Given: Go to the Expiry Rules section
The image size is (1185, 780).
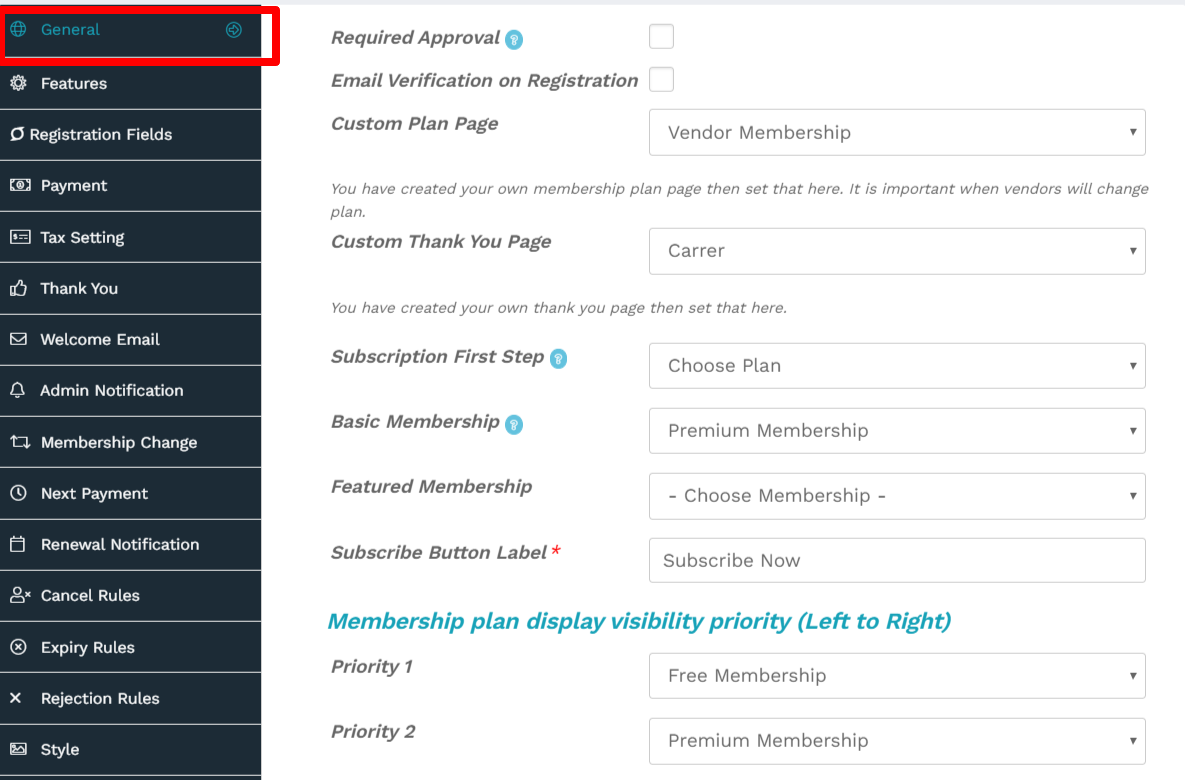Looking at the screenshot, I should 87,648.
